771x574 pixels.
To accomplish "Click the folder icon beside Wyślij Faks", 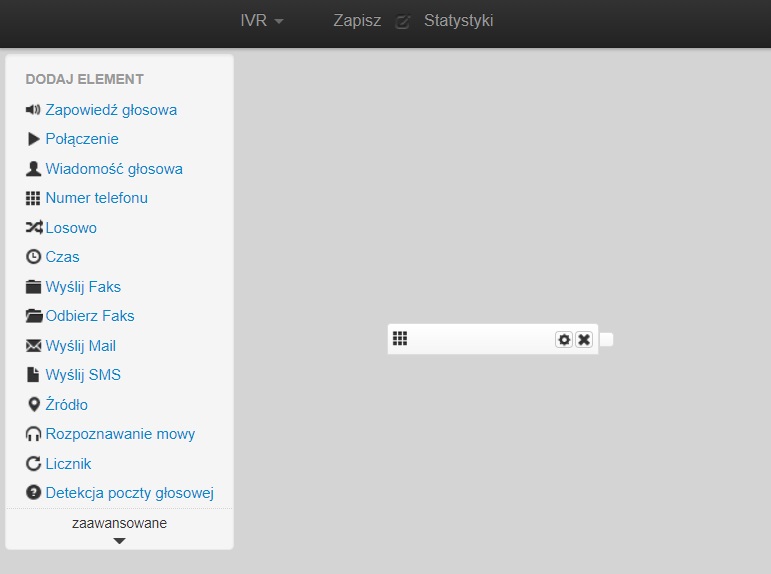I will 33,287.
